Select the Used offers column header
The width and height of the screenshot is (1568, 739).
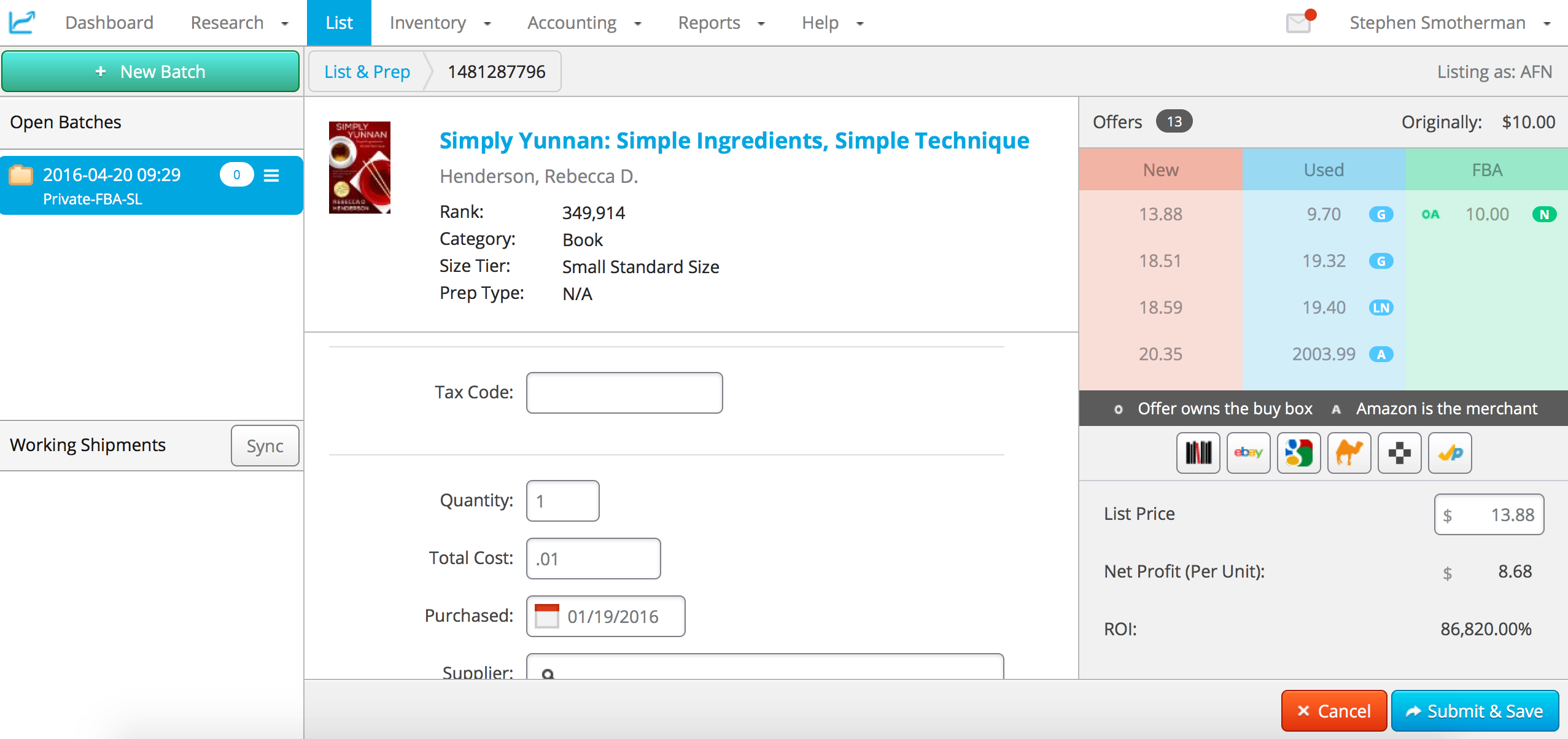[x=1324, y=169]
